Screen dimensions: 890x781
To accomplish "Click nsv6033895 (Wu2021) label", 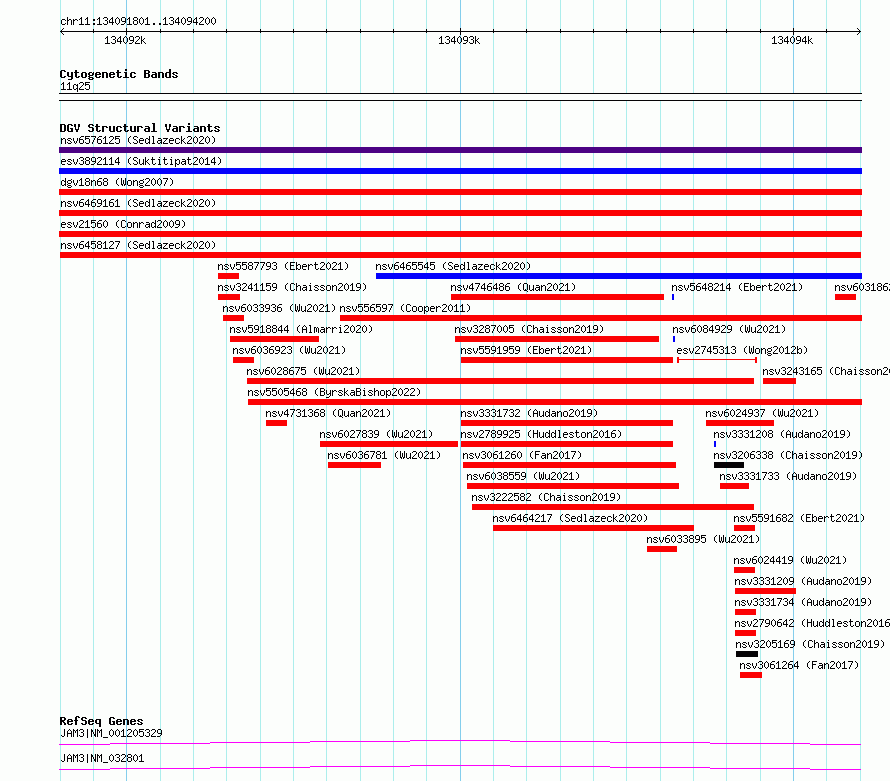I will click(703, 539).
